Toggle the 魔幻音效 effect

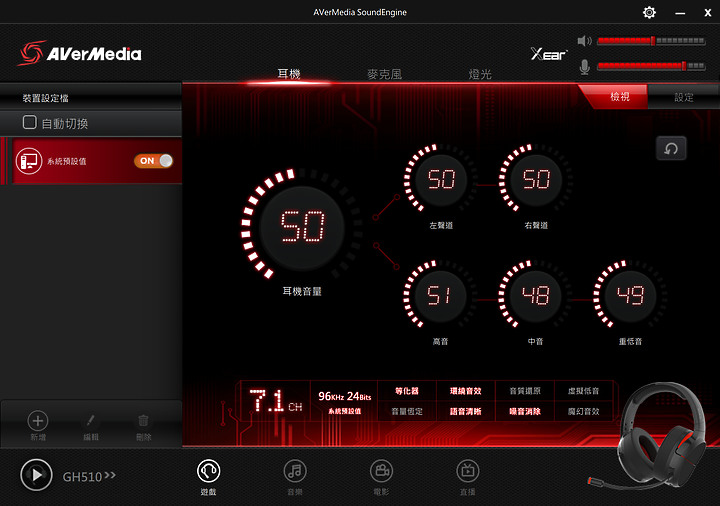[584, 411]
